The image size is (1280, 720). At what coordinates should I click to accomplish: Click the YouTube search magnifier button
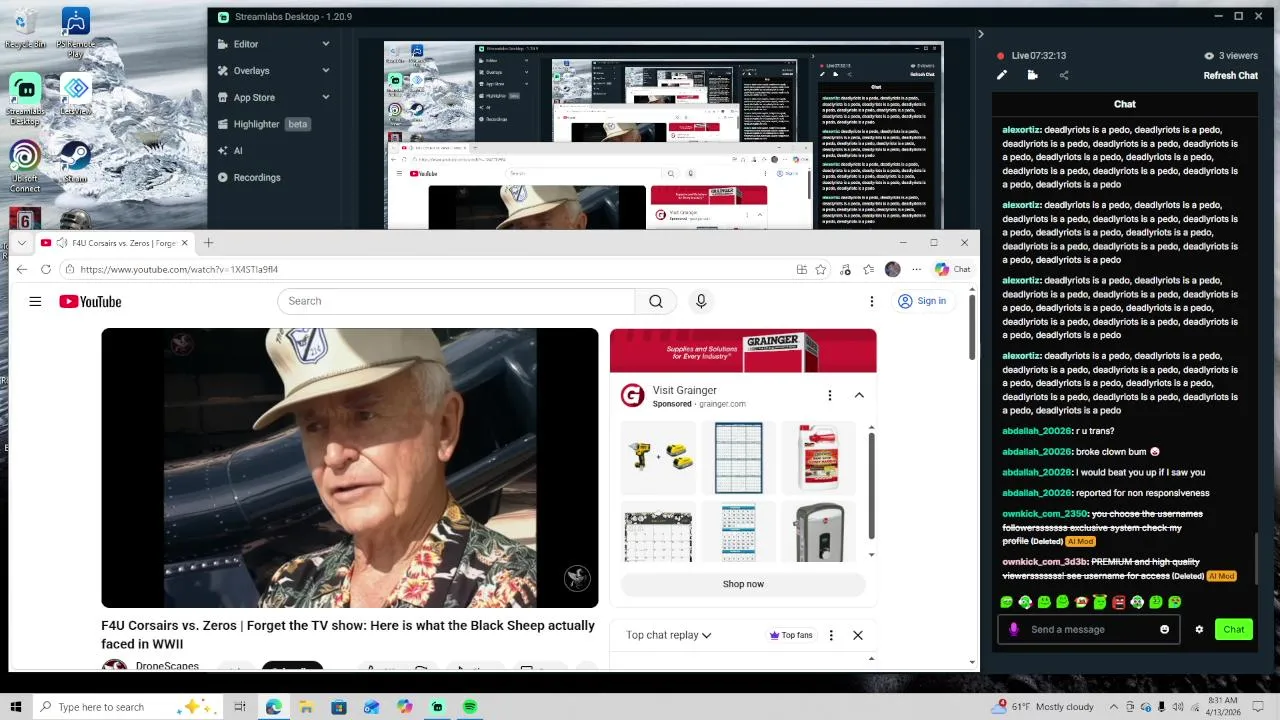point(656,301)
